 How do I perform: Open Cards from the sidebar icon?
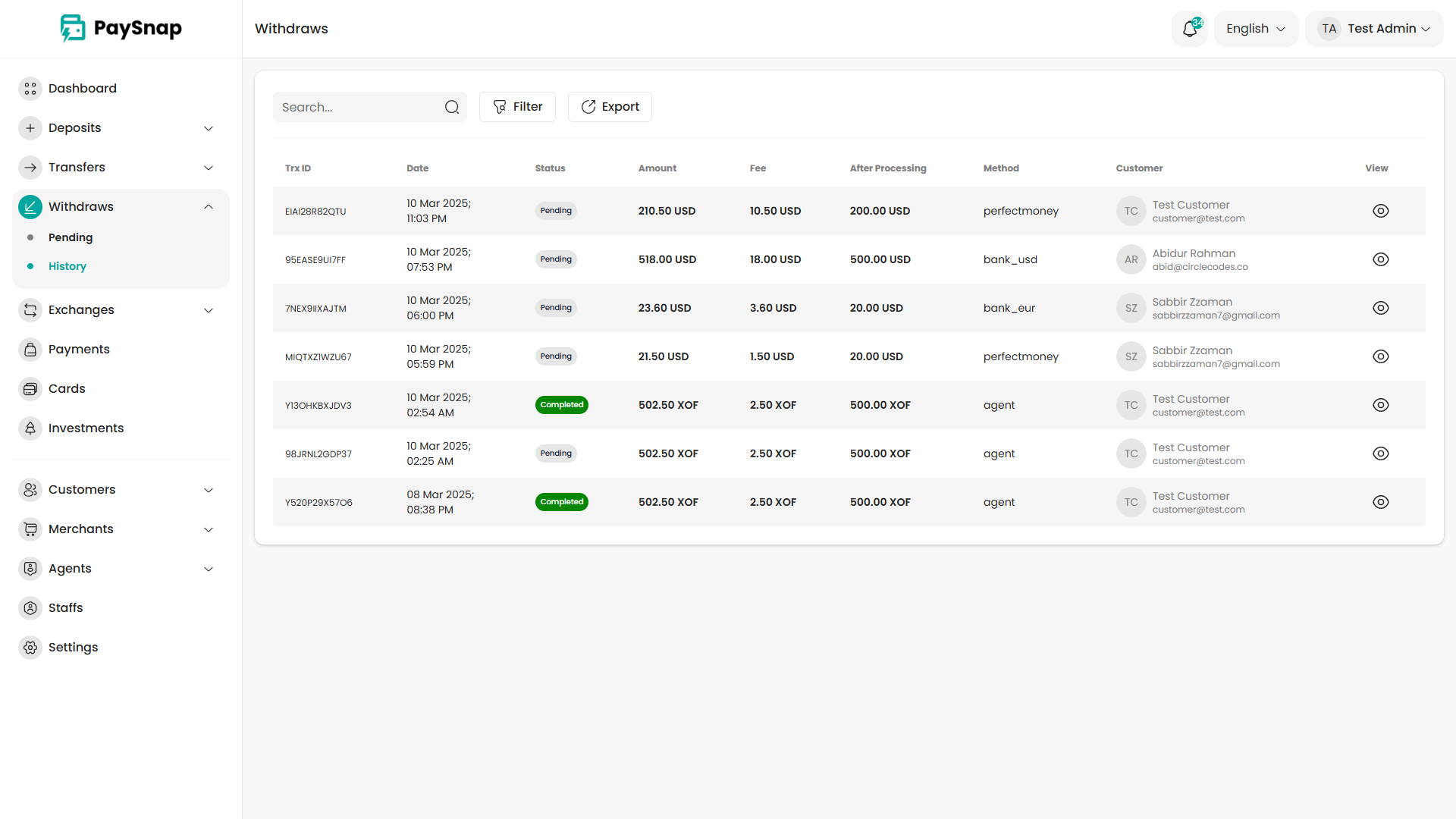click(x=30, y=389)
